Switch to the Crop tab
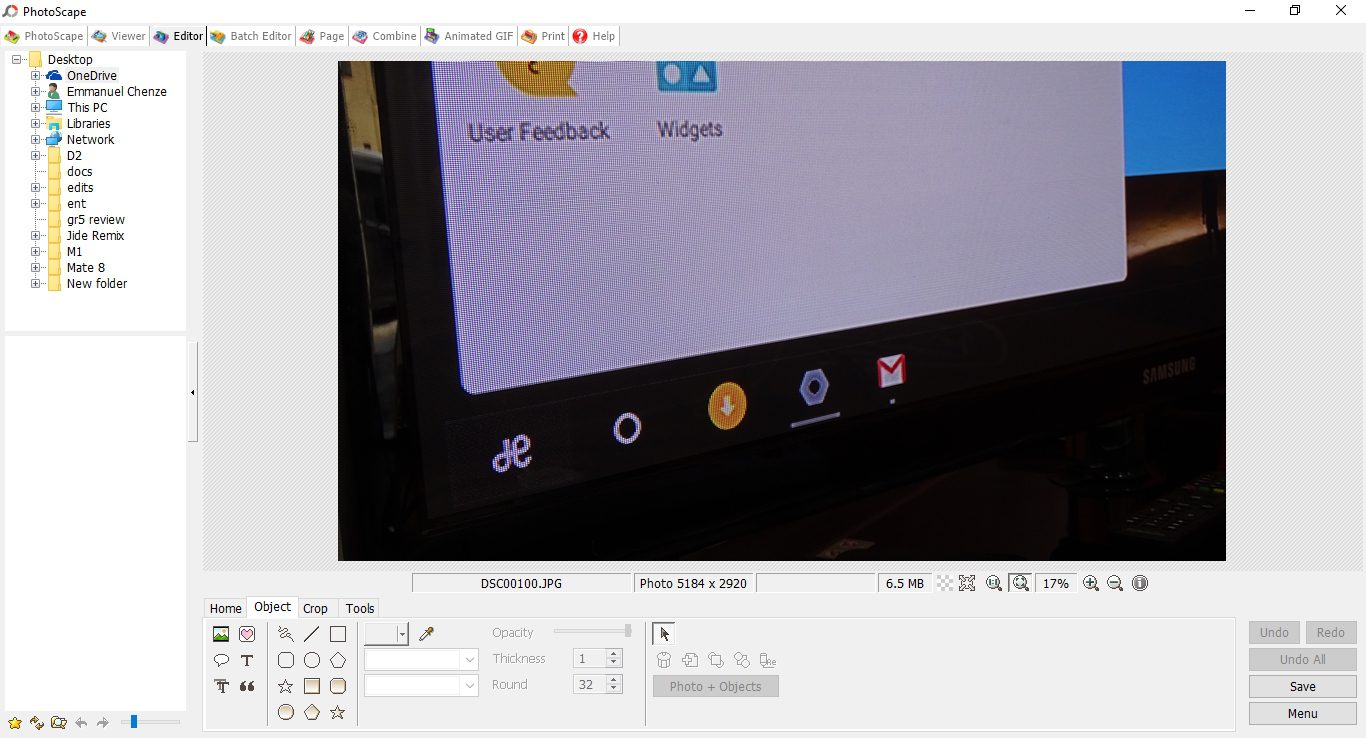Viewport: 1366px width, 738px height. (315, 608)
